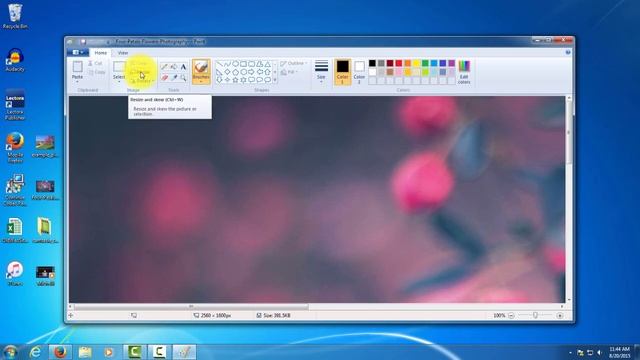Image resolution: width=640 pixels, height=360 pixels.
Task: Choose the Down arrow shape
Action: 219,80
